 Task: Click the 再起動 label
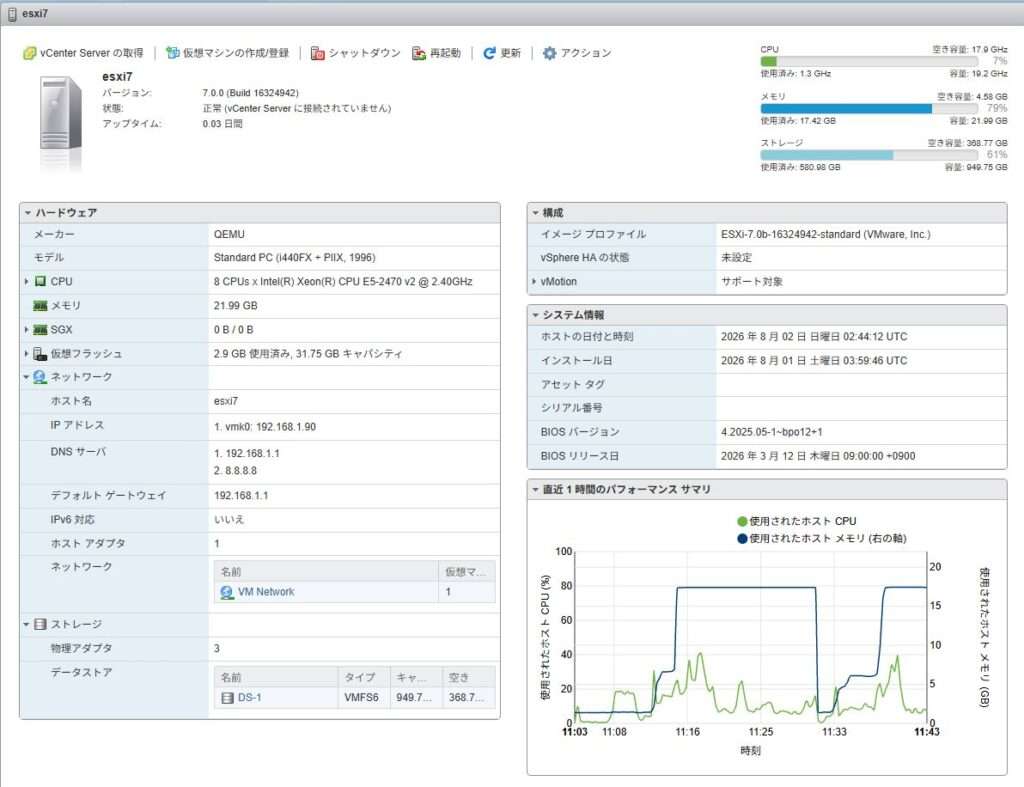(x=445, y=53)
